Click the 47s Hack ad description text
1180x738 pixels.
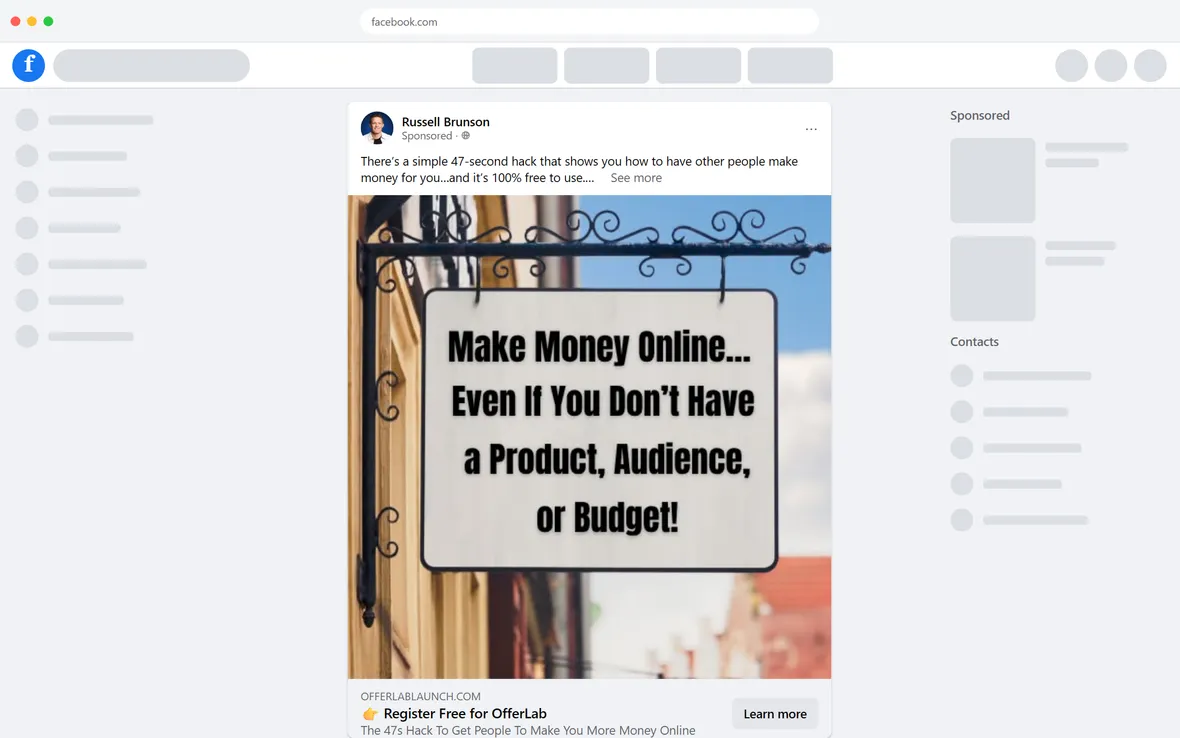(x=528, y=730)
